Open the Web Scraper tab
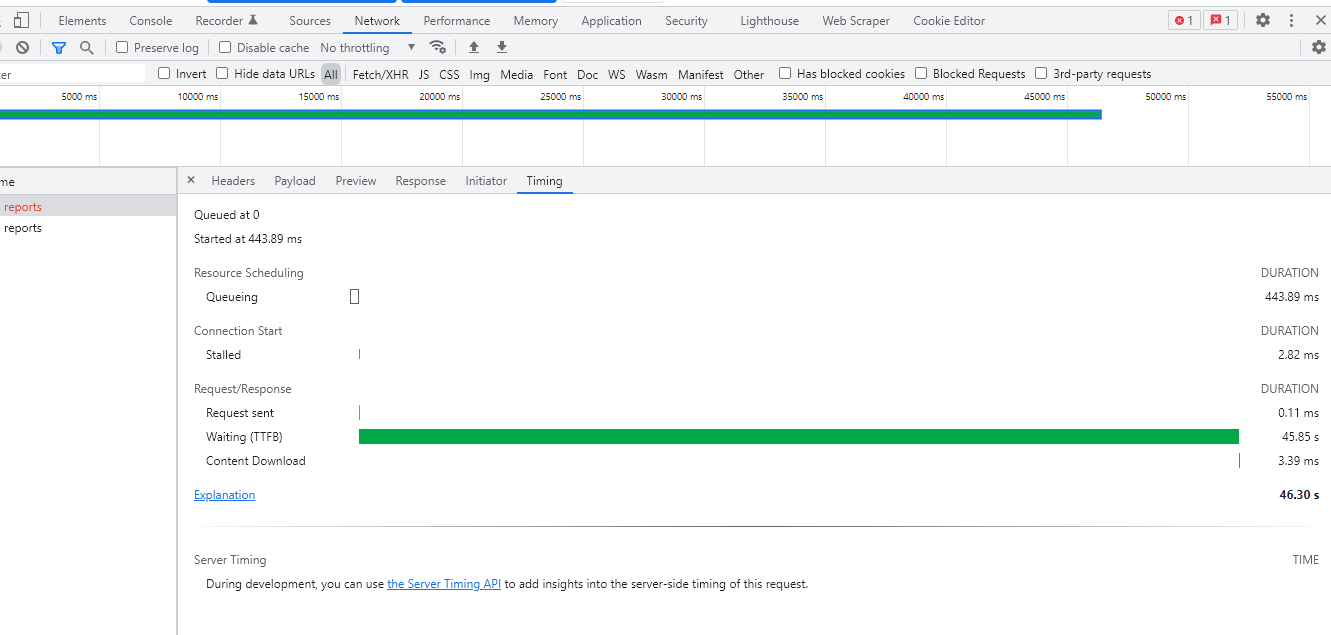 tap(856, 20)
